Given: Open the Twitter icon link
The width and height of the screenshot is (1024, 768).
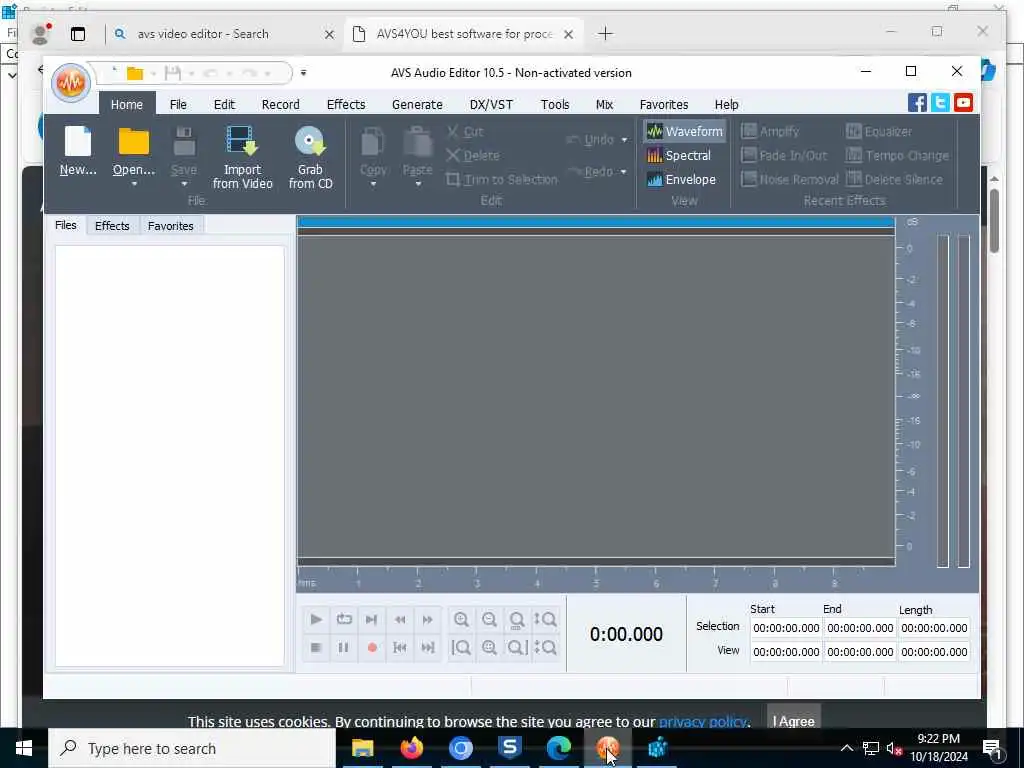Looking at the screenshot, I should coord(940,103).
